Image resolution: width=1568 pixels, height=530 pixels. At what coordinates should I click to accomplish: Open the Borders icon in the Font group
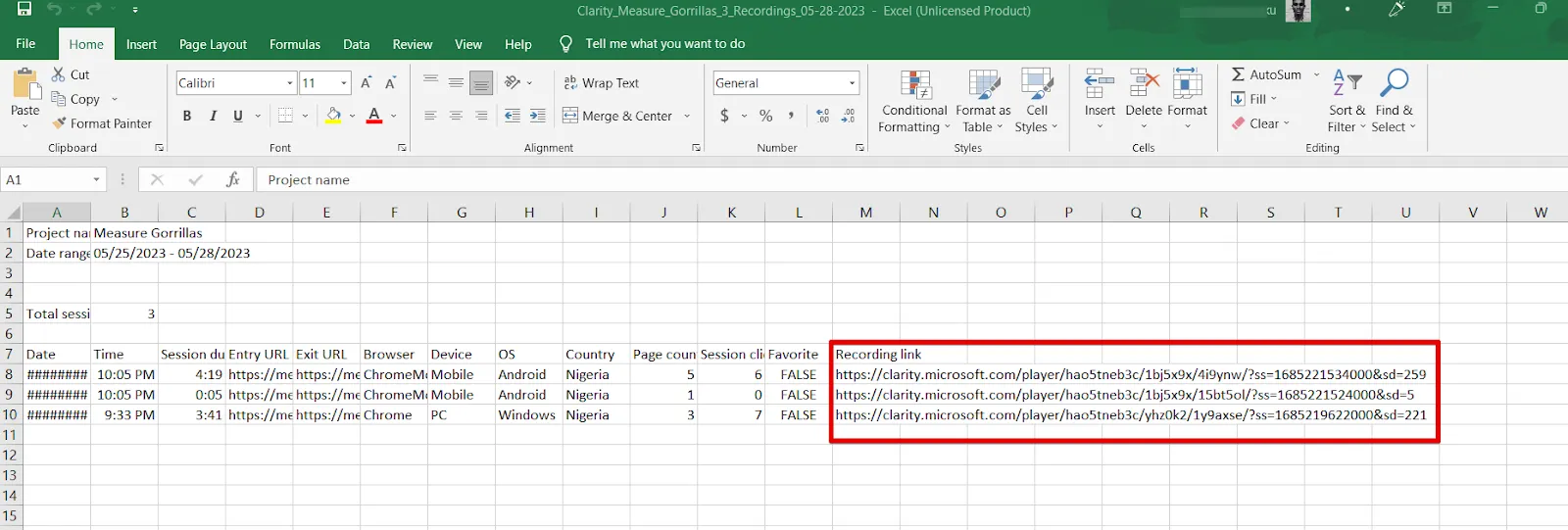coord(285,116)
